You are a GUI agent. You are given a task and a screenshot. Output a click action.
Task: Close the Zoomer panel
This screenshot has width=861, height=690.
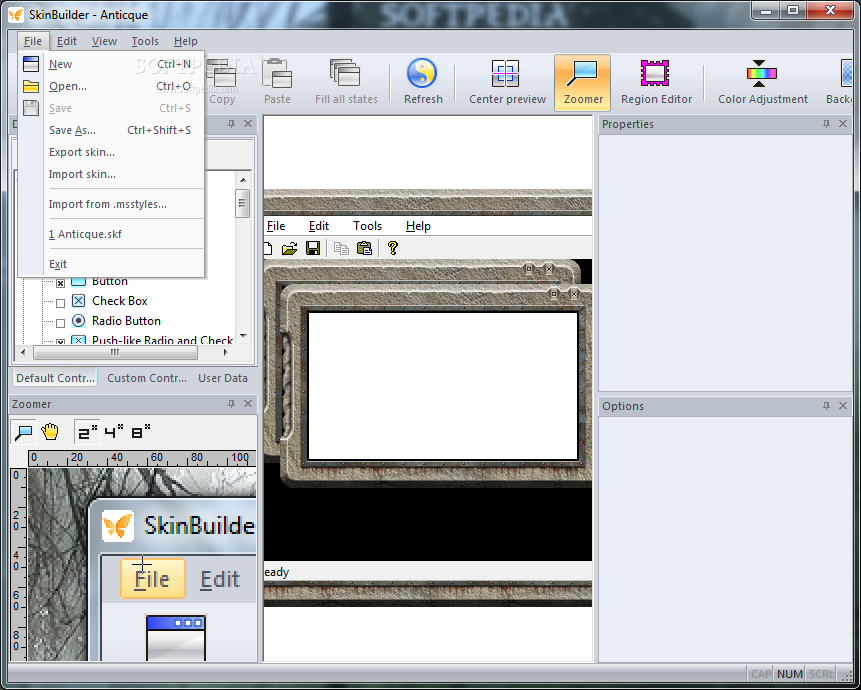click(x=248, y=403)
